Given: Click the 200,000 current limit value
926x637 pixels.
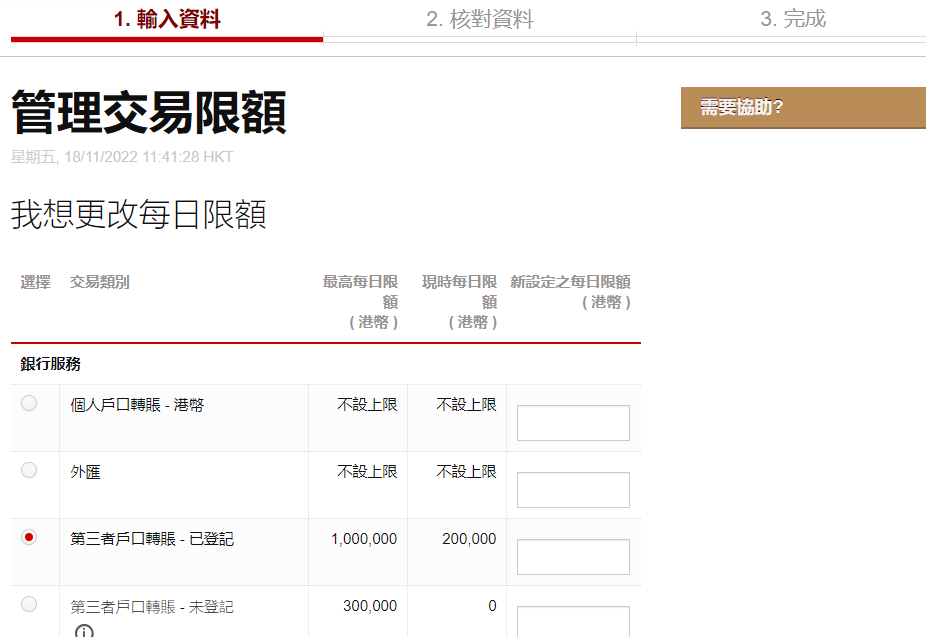Looking at the screenshot, I should (469, 539).
